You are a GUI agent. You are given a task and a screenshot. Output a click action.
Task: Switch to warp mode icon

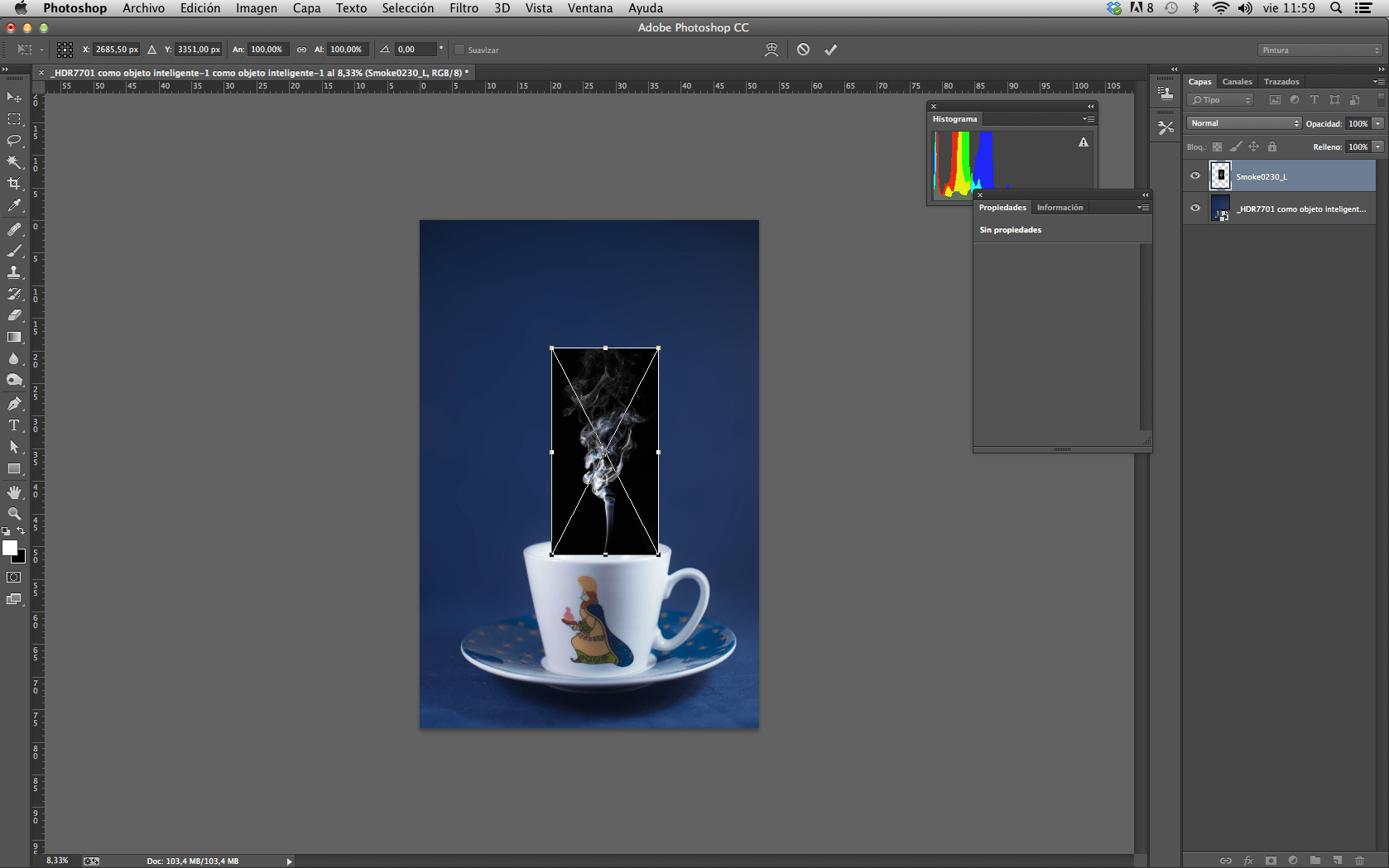click(771, 50)
